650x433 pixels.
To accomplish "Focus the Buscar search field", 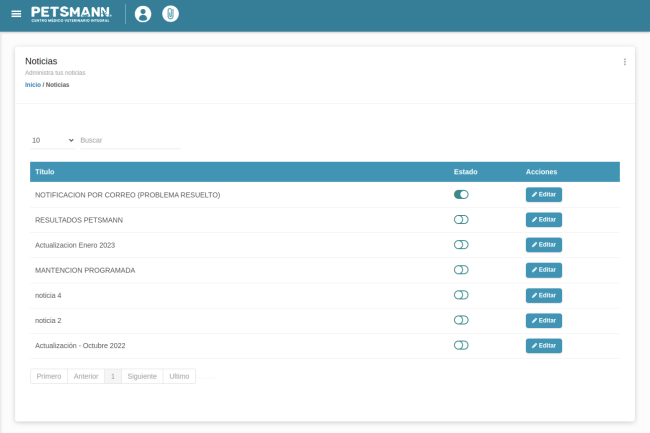I will (x=130, y=140).
